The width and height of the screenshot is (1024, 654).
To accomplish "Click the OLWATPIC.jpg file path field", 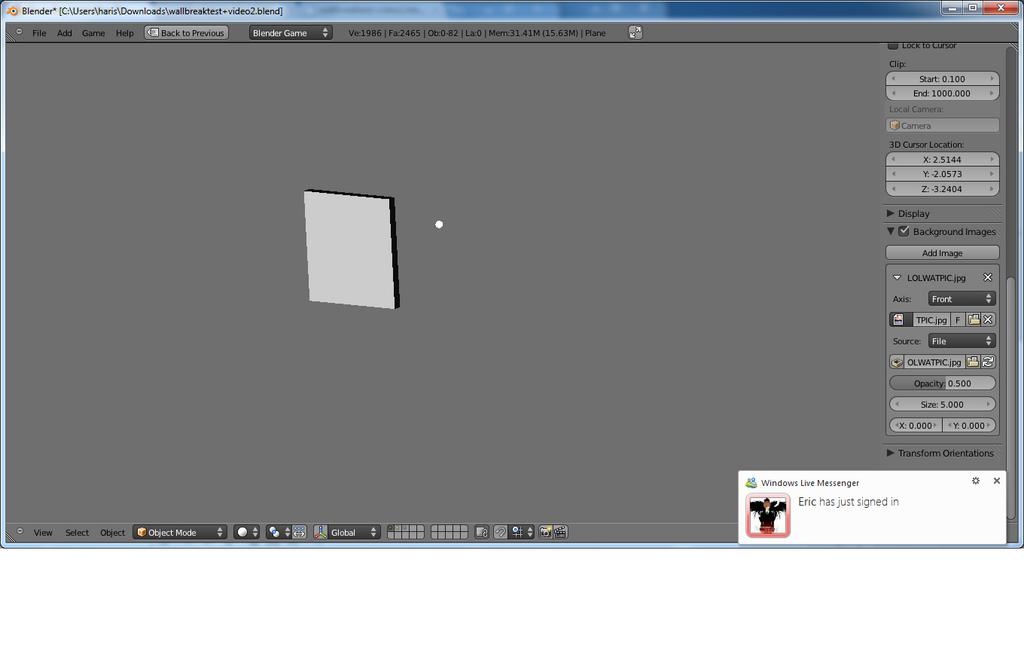I will 934,362.
